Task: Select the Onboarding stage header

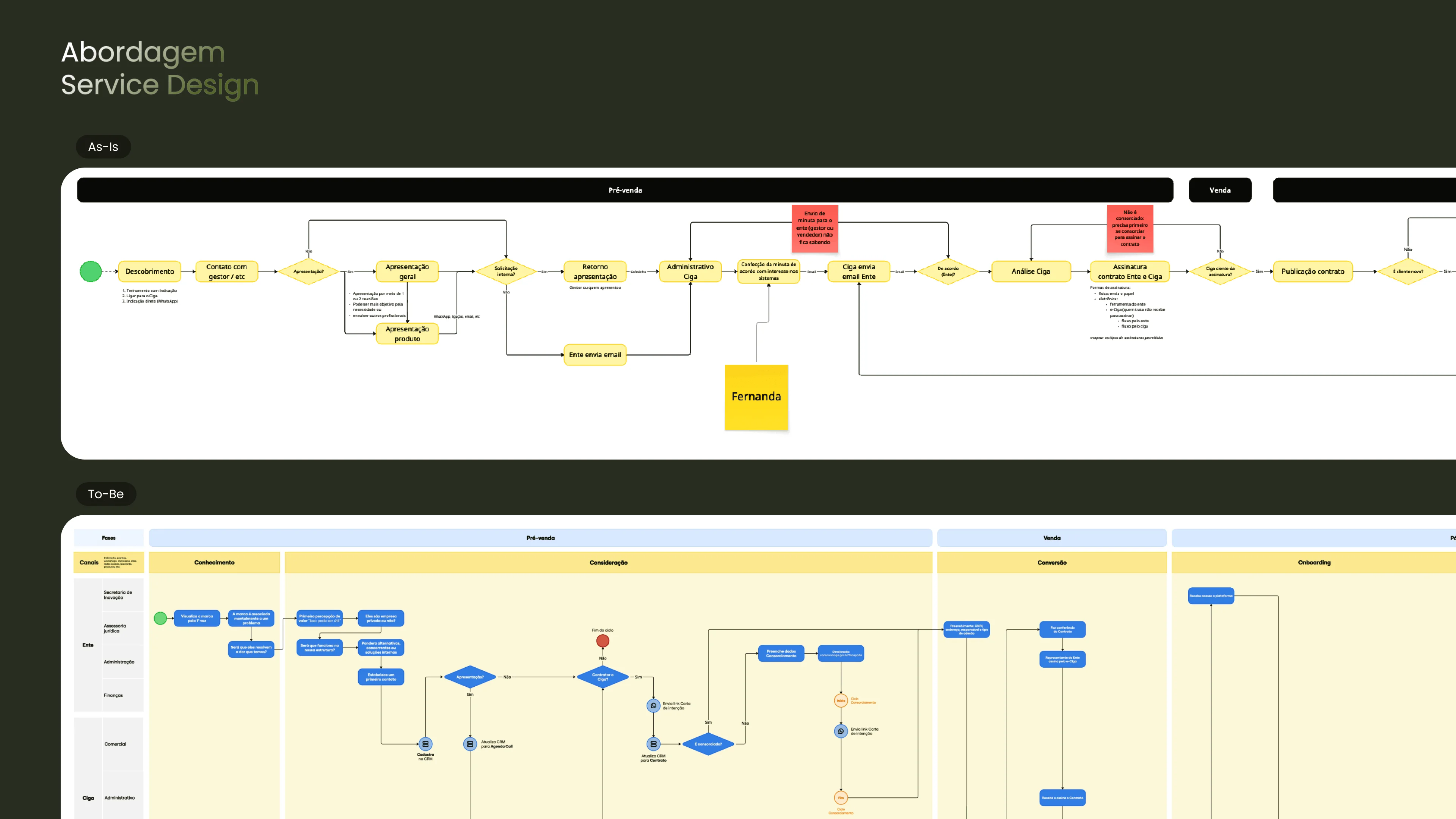Action: click(x=1314, y=562)
